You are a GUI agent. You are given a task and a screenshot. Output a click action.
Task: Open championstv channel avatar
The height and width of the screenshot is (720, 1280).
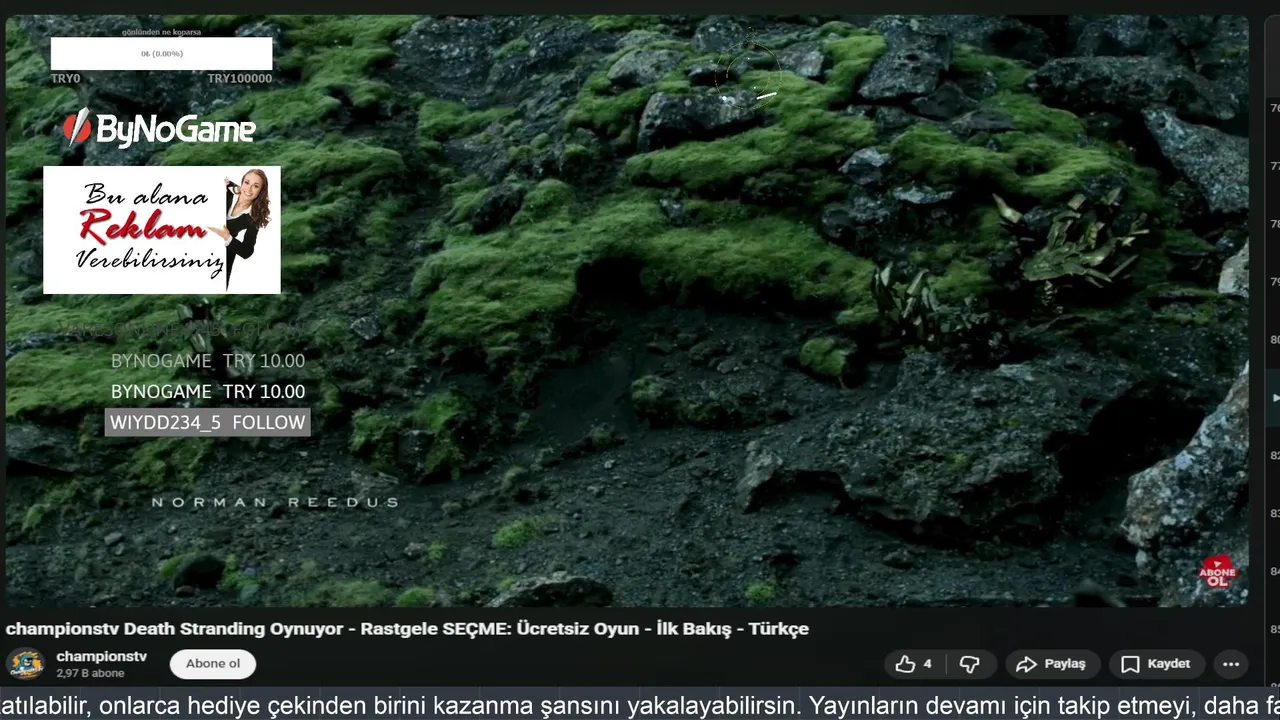click(26, 664)
